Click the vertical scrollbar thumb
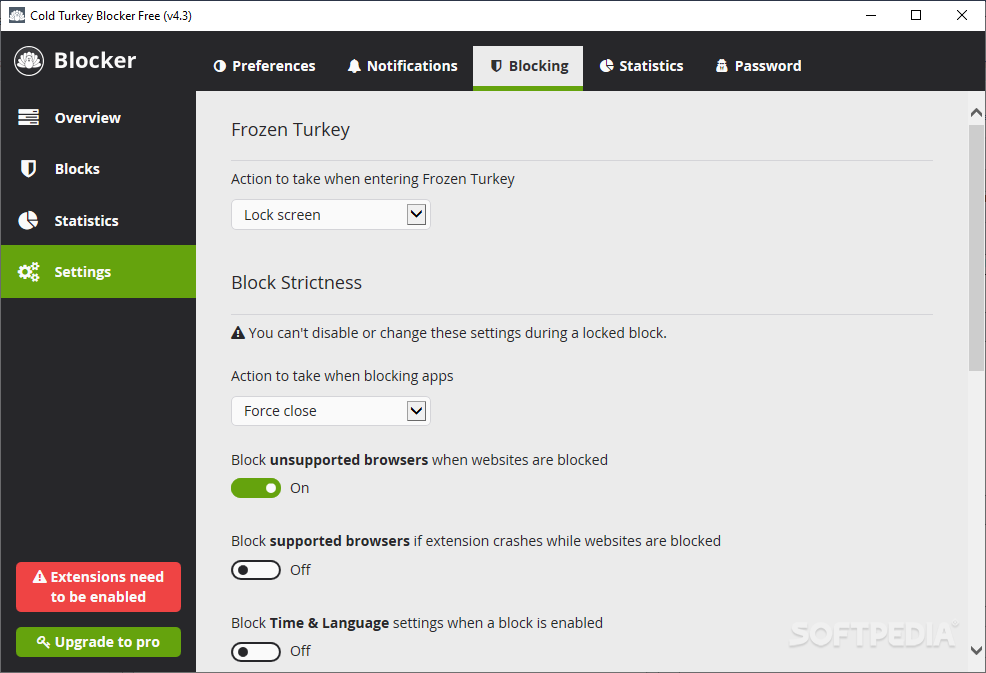 (976, 248)
